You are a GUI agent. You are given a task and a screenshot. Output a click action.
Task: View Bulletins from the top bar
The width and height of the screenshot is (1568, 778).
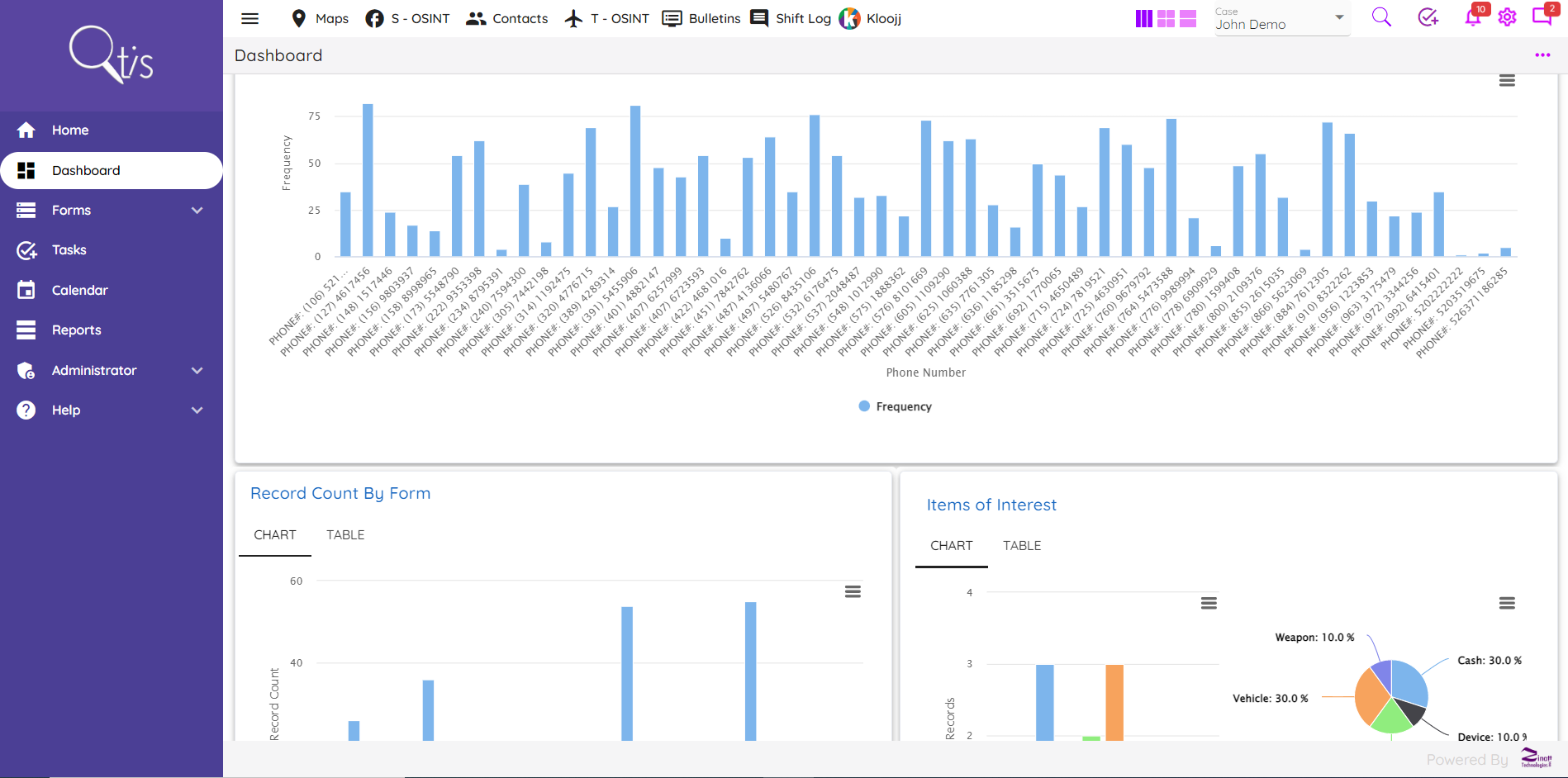pos(701,18)
